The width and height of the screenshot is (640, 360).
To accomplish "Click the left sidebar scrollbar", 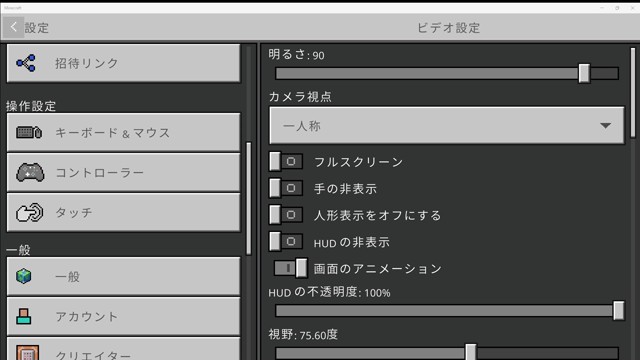I will point(249,198).
